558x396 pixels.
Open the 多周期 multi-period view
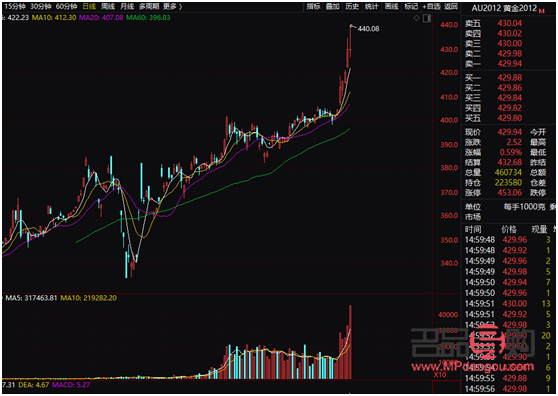tap(149, 7)
